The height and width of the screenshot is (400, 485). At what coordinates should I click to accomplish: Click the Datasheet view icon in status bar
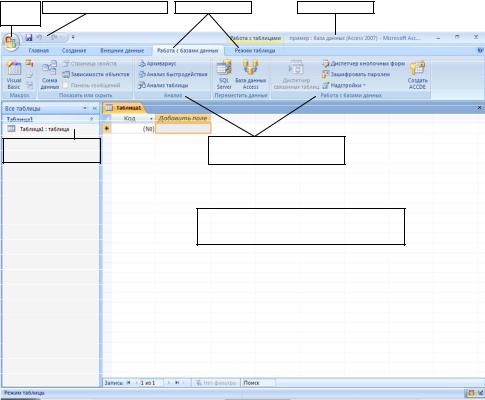pyautogui.click(x=471, y=394)
